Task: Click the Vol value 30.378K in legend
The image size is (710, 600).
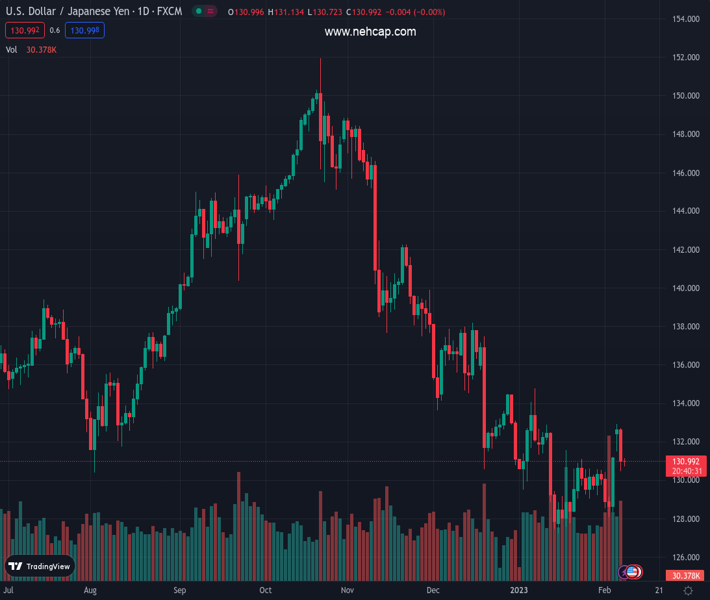Action: click(x=41, y=50)
